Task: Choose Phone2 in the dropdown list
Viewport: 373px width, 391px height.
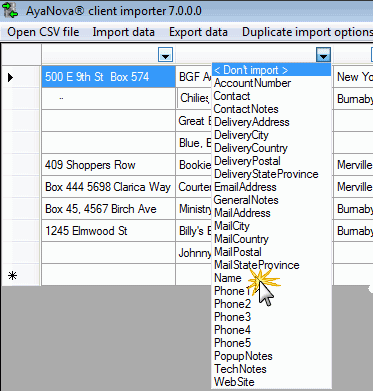Action: 271,304
